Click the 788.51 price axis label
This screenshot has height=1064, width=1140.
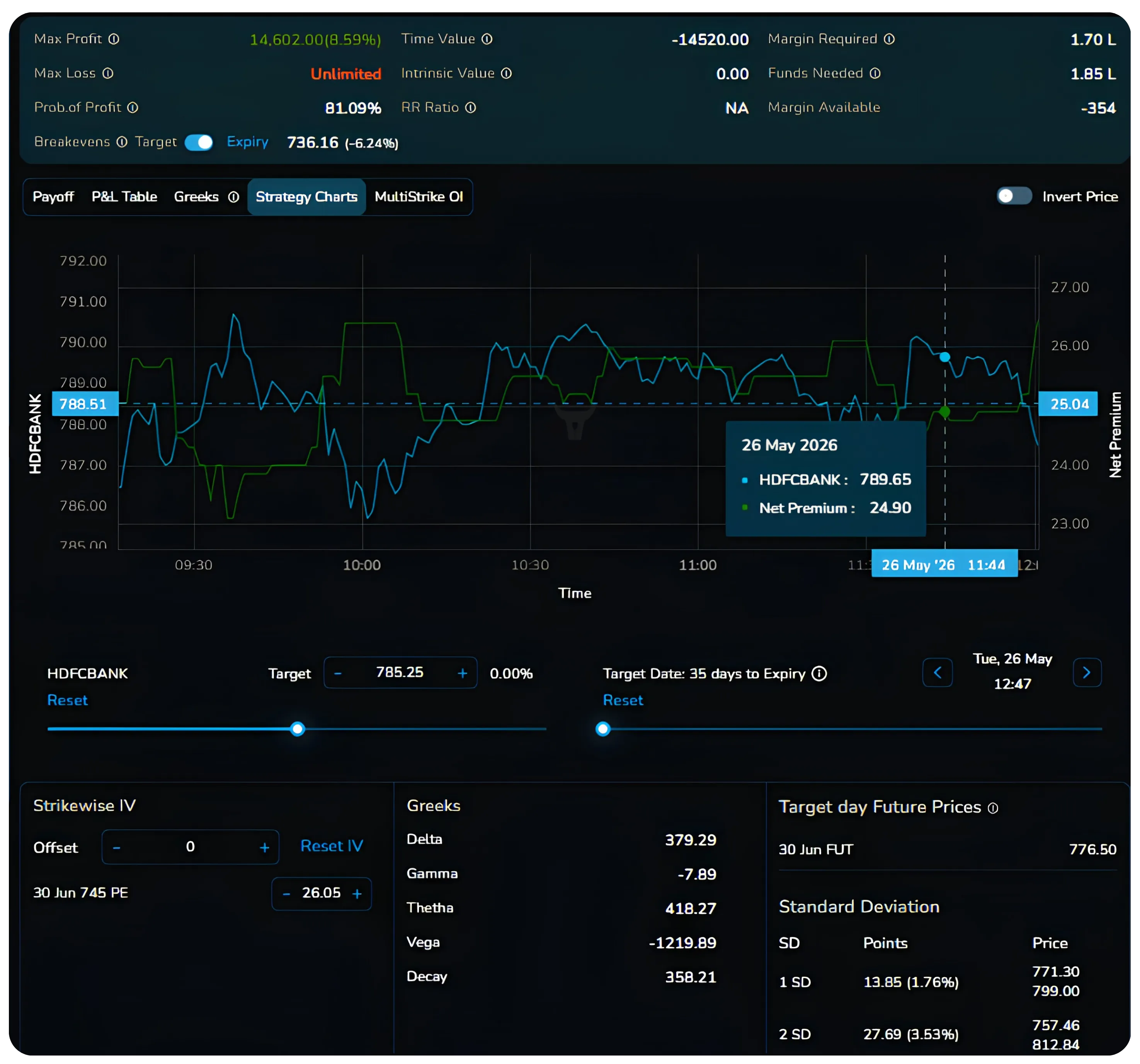click(85, 404)
